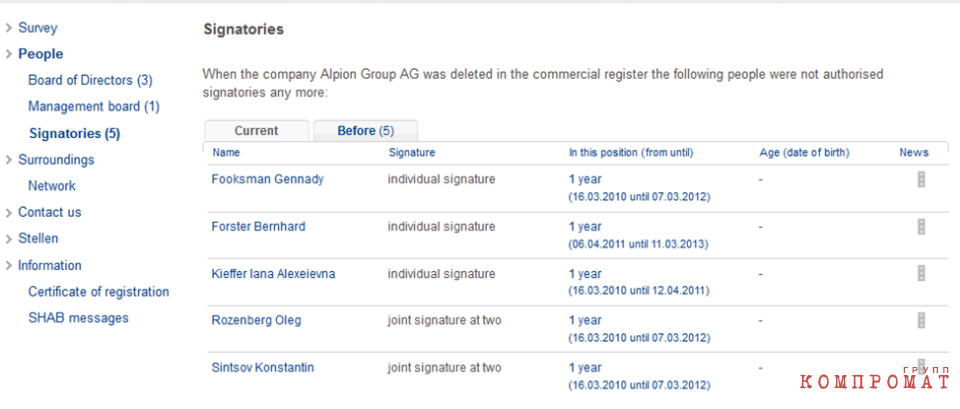The image size is (960, 409).
Task: Open Certificate of registration link
Action: coord(99,291)
